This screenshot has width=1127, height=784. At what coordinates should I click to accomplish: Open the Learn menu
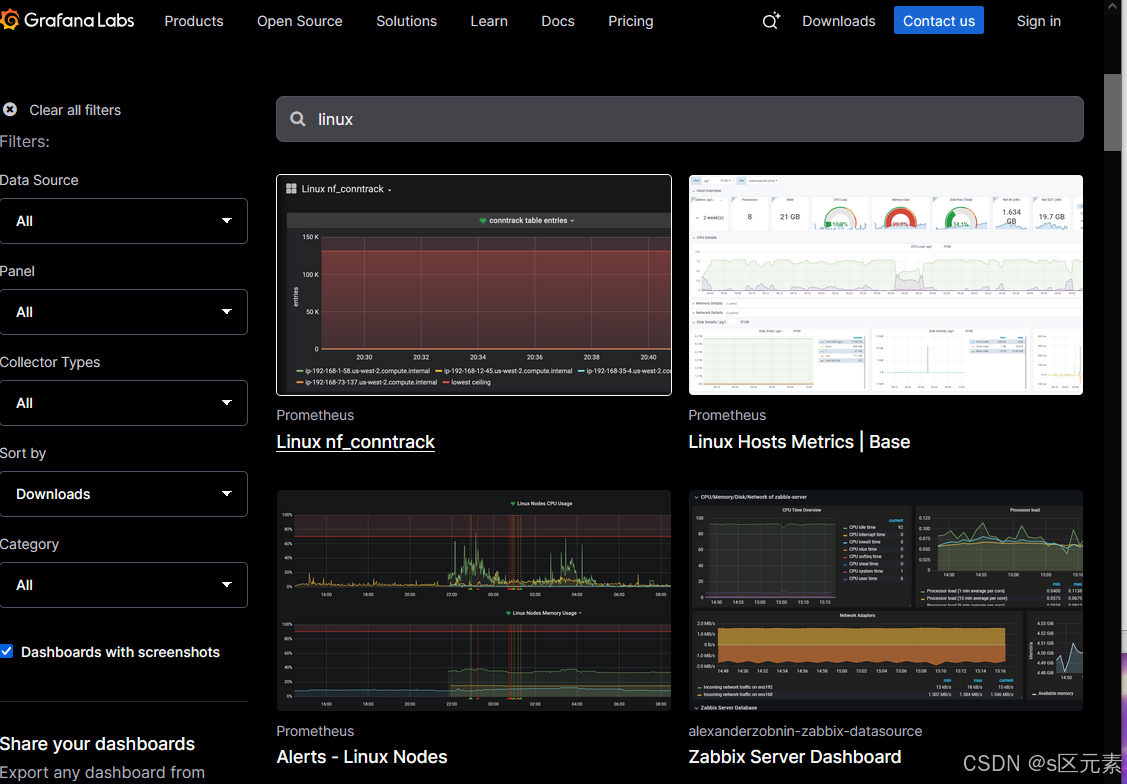click(489, 22)
